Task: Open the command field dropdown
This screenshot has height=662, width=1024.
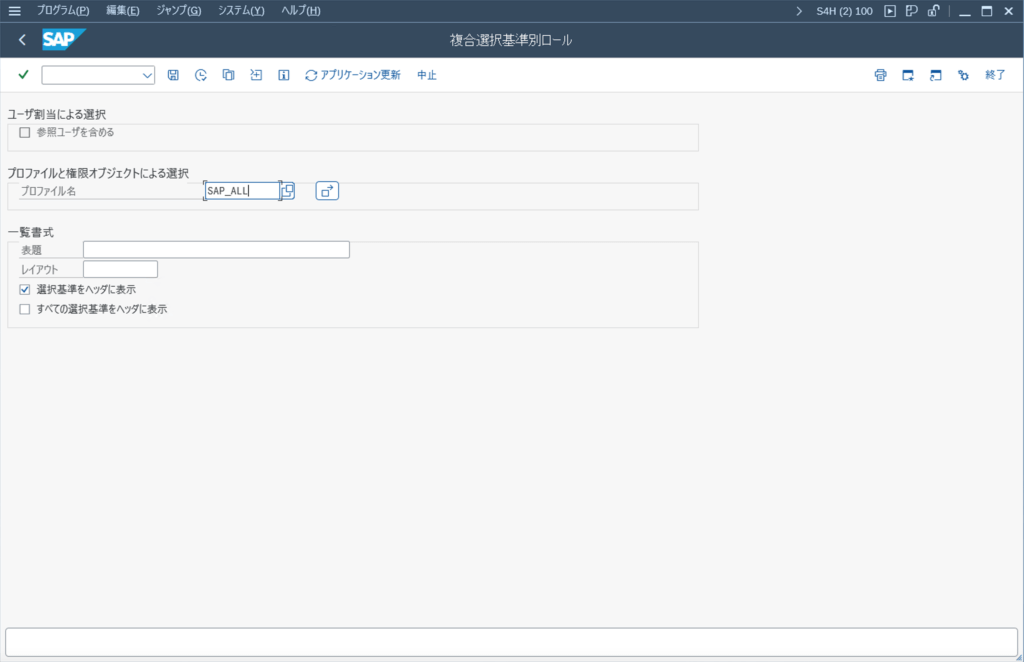Action: coord(147,74)
